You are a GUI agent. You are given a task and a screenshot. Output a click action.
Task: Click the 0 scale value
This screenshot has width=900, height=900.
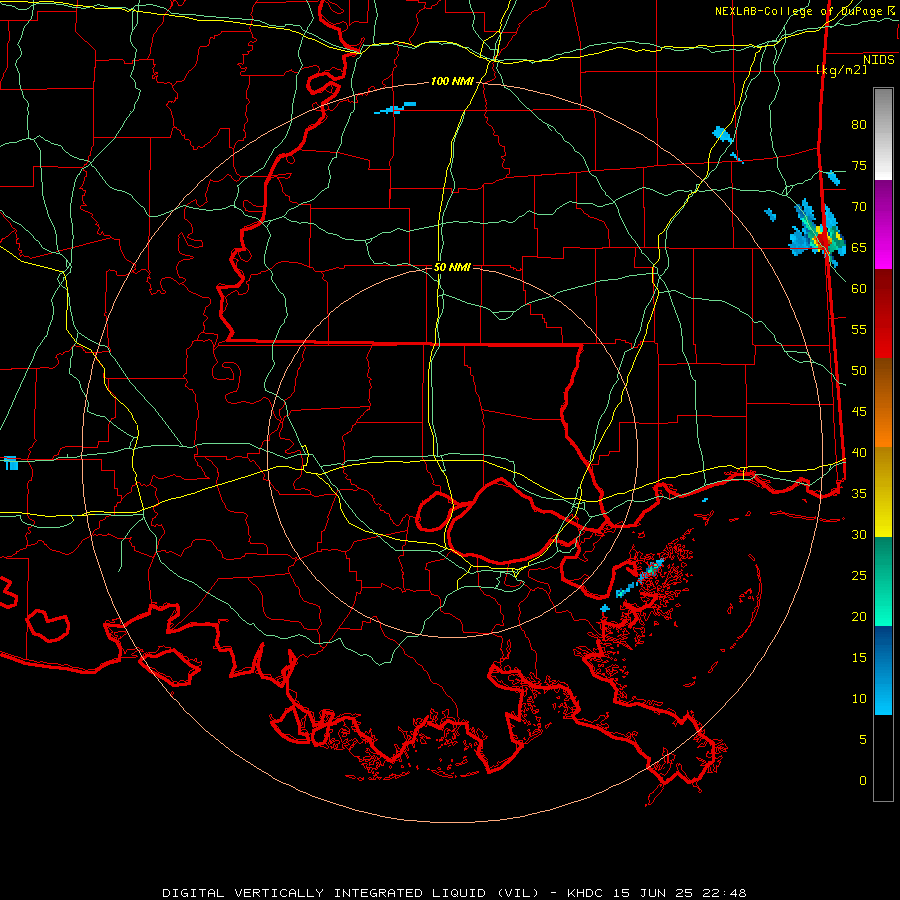point(863,781)
